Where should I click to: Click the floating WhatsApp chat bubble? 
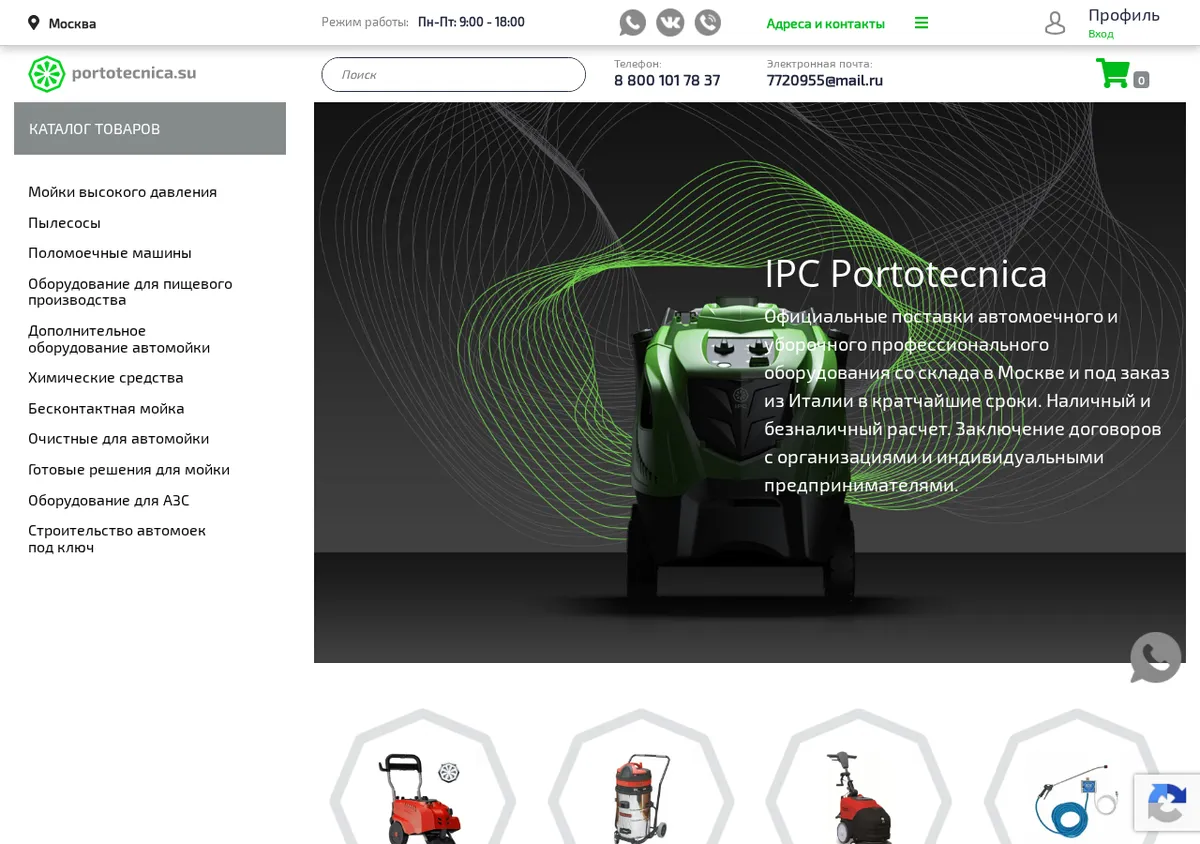click(1155, 657)
